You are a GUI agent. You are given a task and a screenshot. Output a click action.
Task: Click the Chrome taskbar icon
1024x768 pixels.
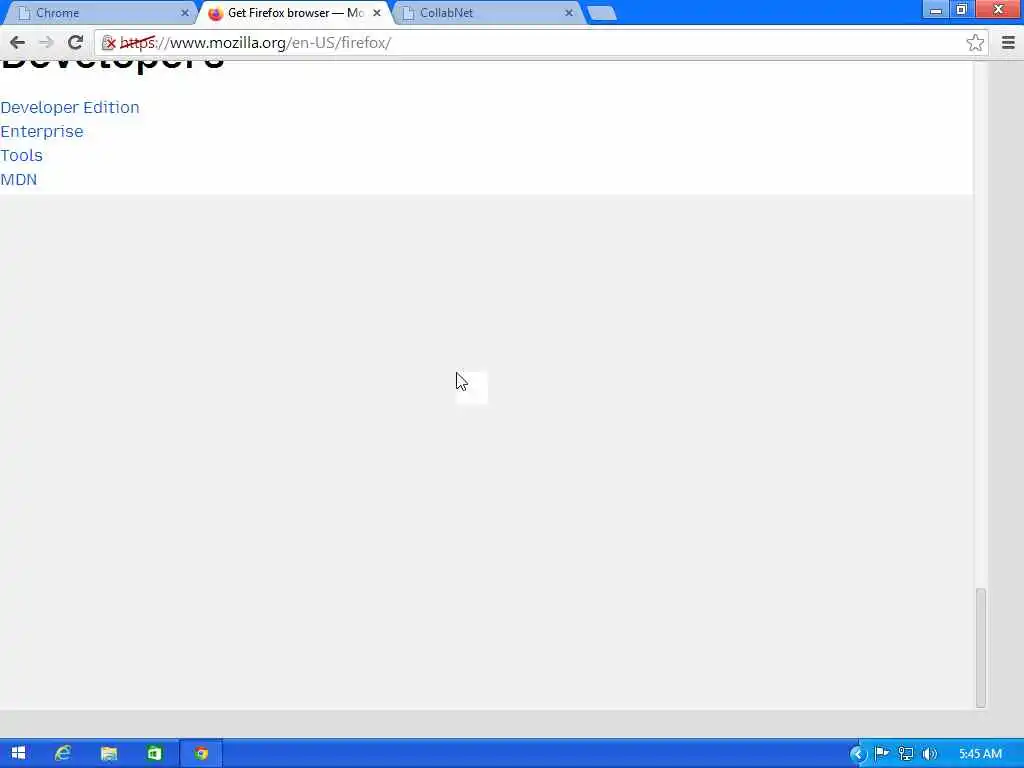pyautogui.click(x=201, y=754)
